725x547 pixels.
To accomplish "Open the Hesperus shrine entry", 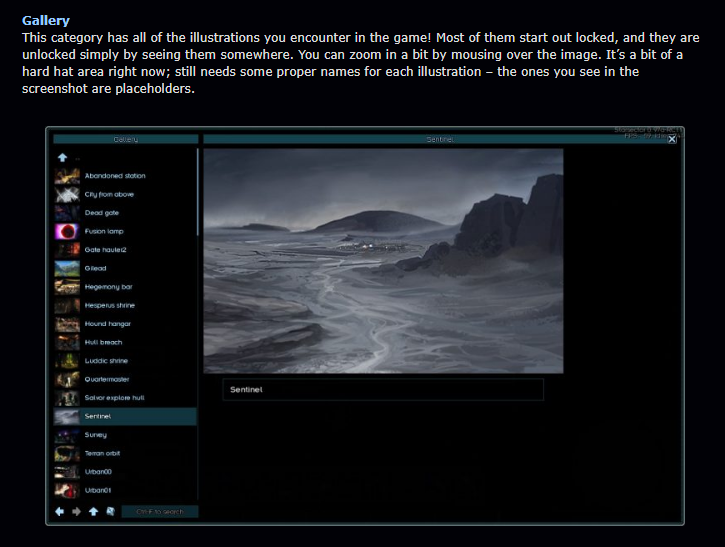I will pyautogui.click(x=109, y=305).
